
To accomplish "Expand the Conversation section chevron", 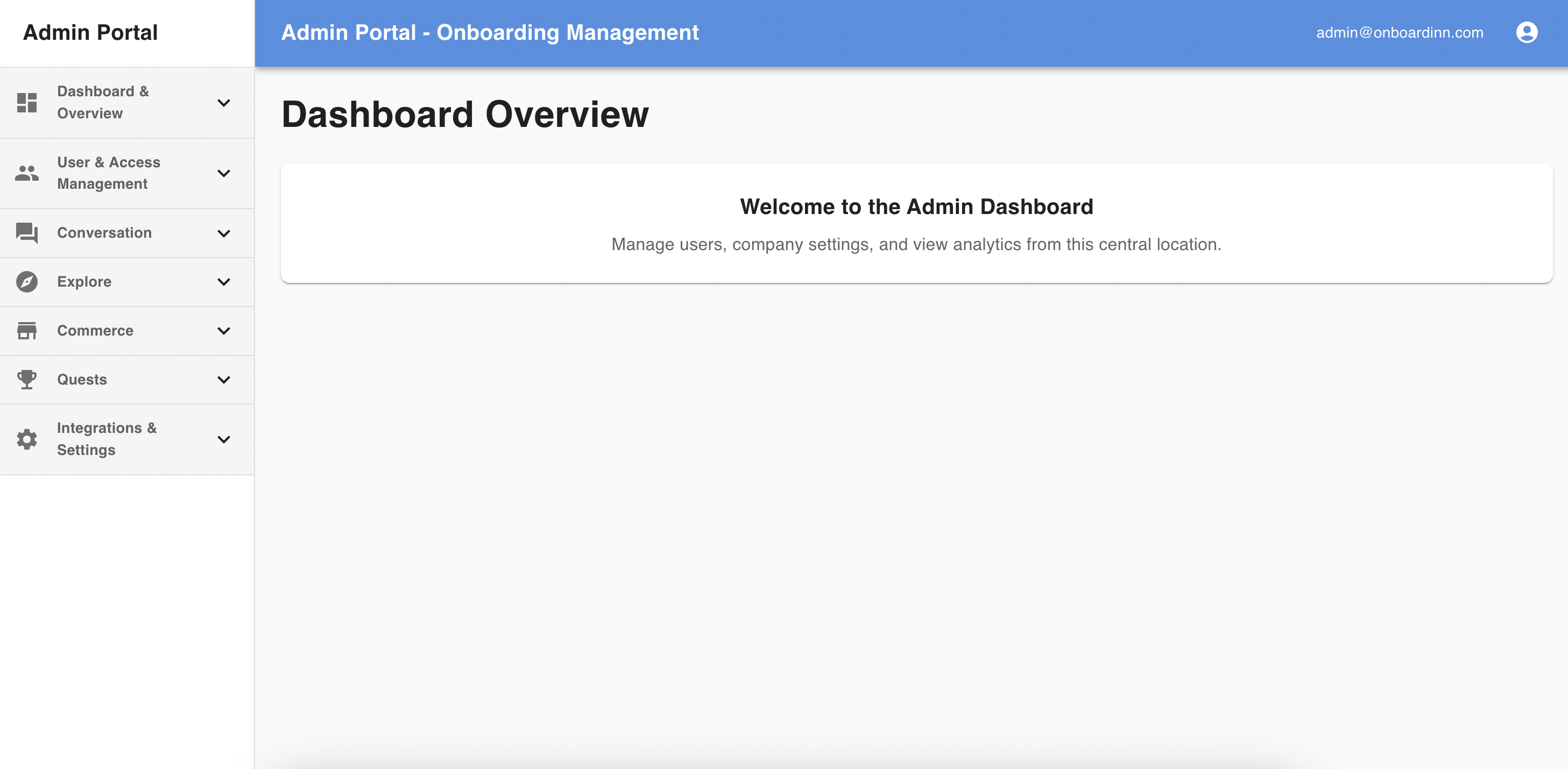I will (x=223, y=232).
